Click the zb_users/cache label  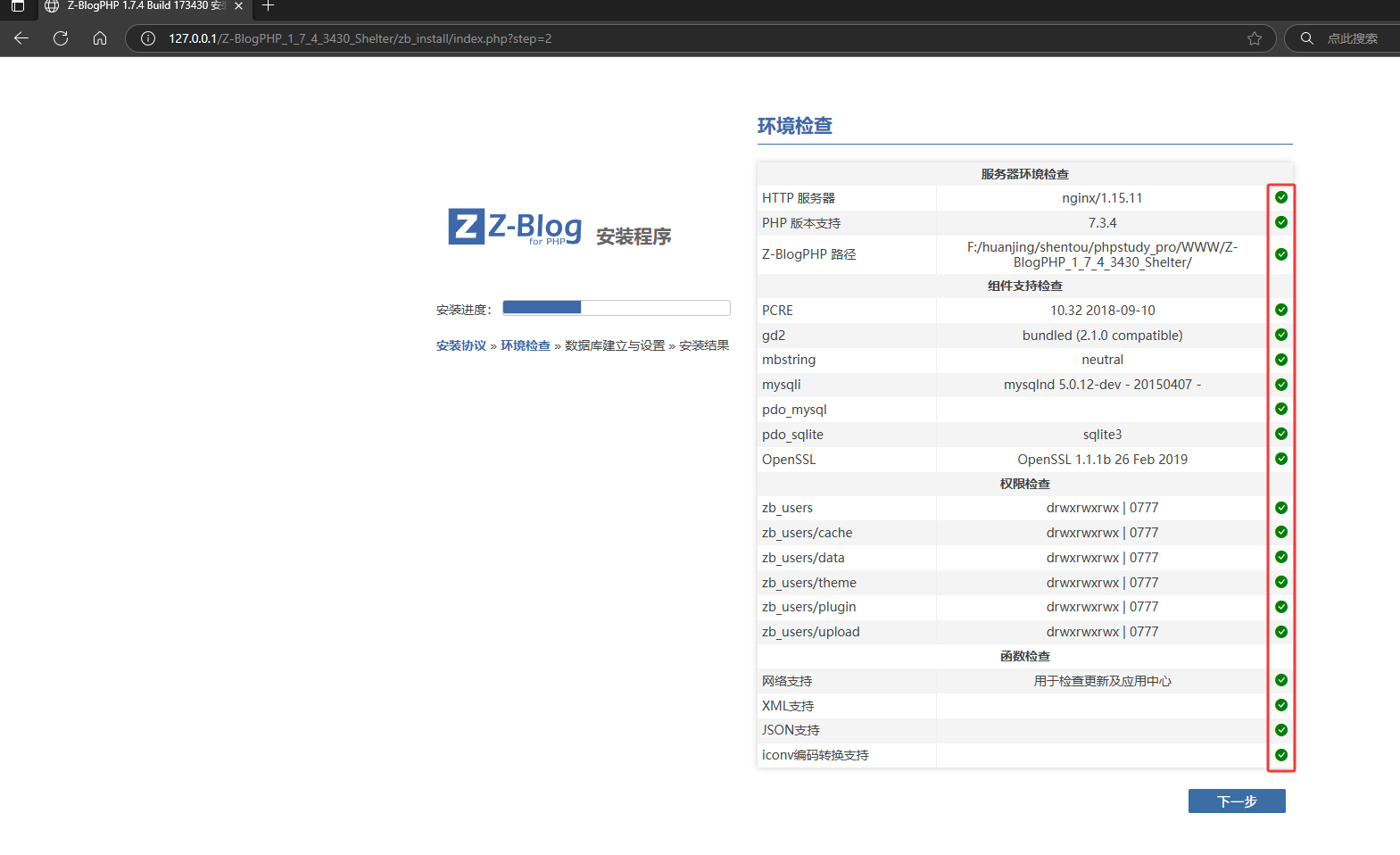point(807,533)
